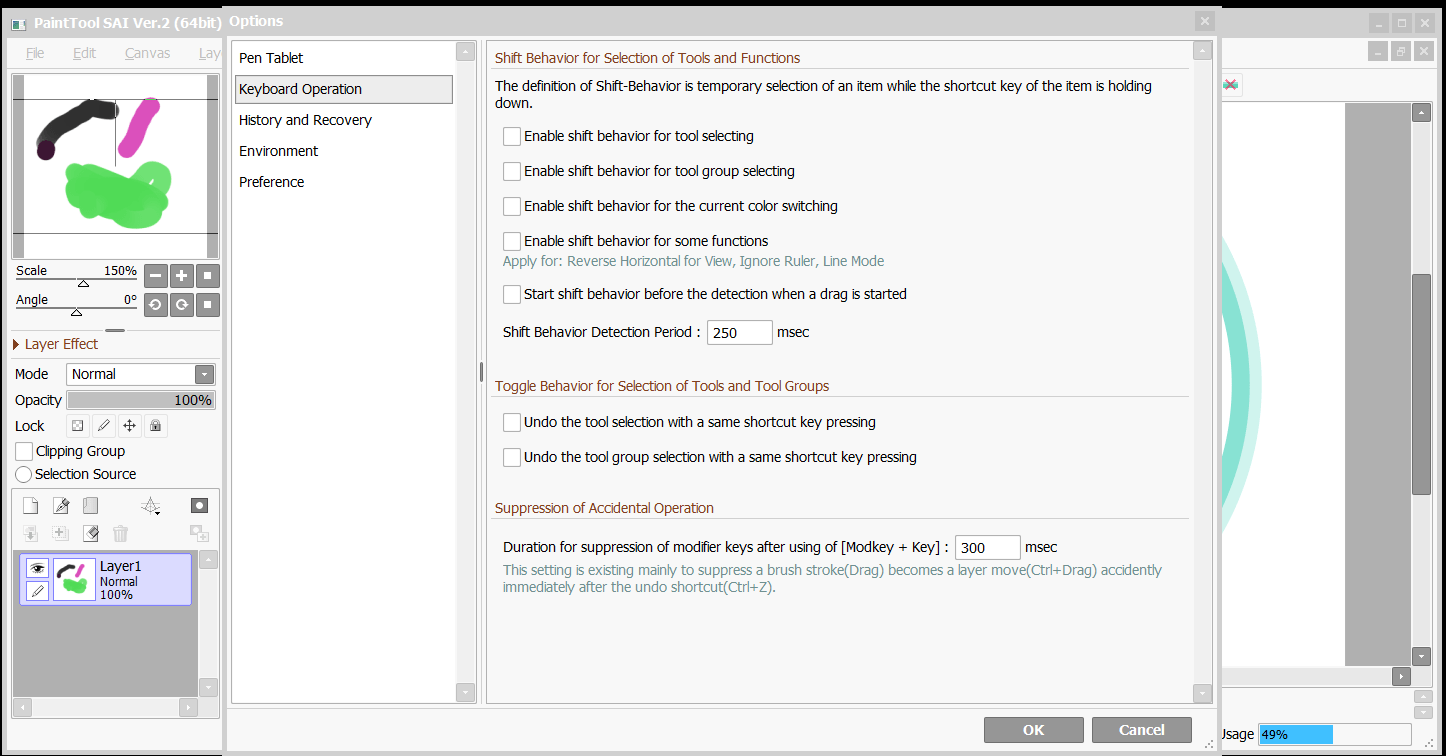Create a new linework layer

click(x=61, y=506)
